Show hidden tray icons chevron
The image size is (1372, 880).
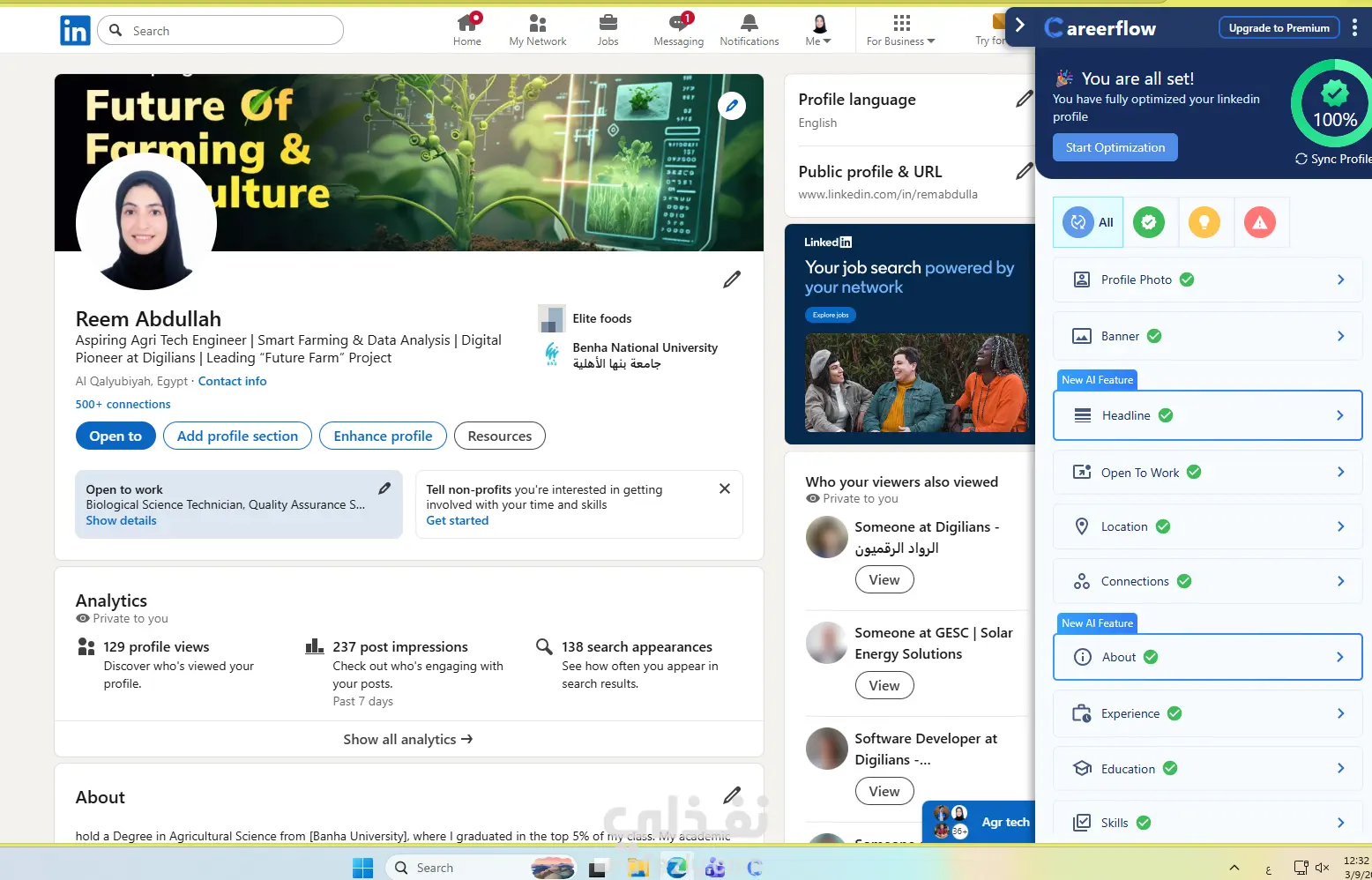1234,868
